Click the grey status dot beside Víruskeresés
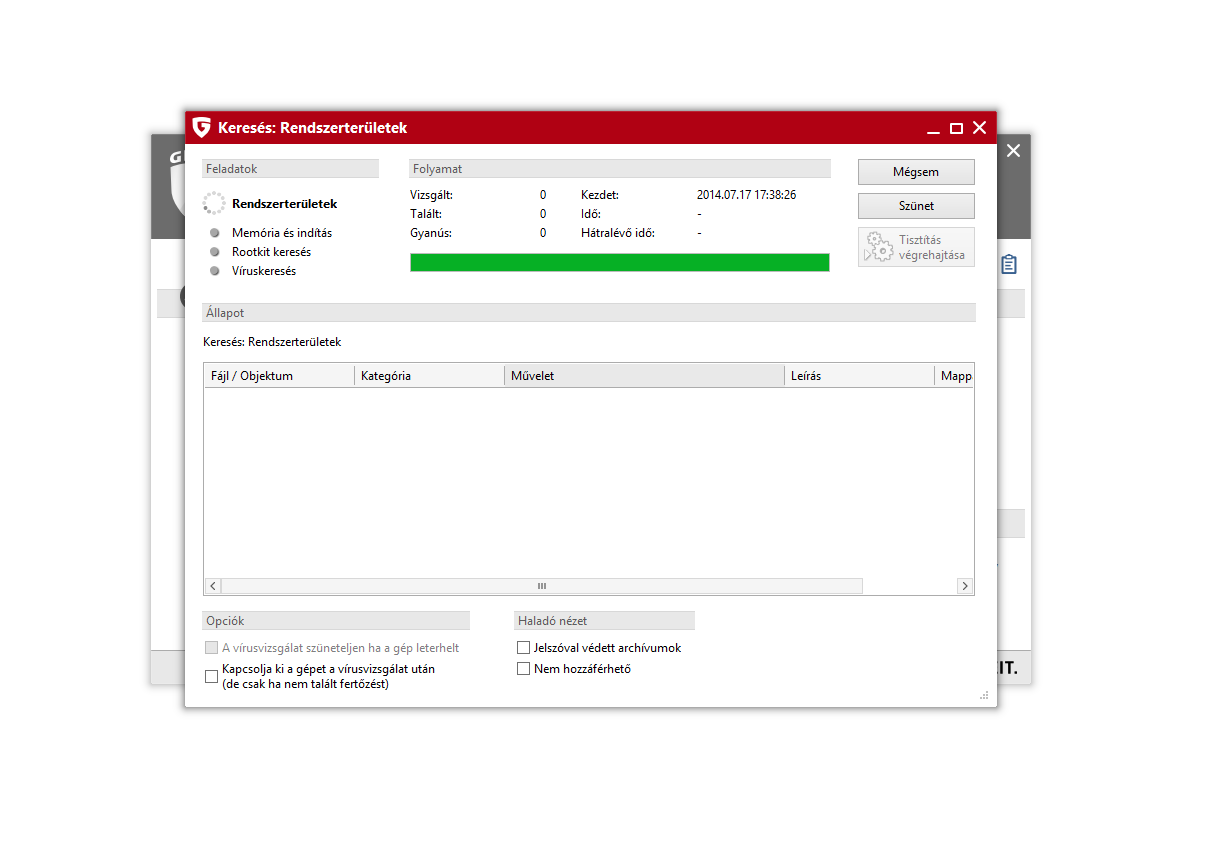Screen dimensions: 1216x860 [x=215, y=271]
